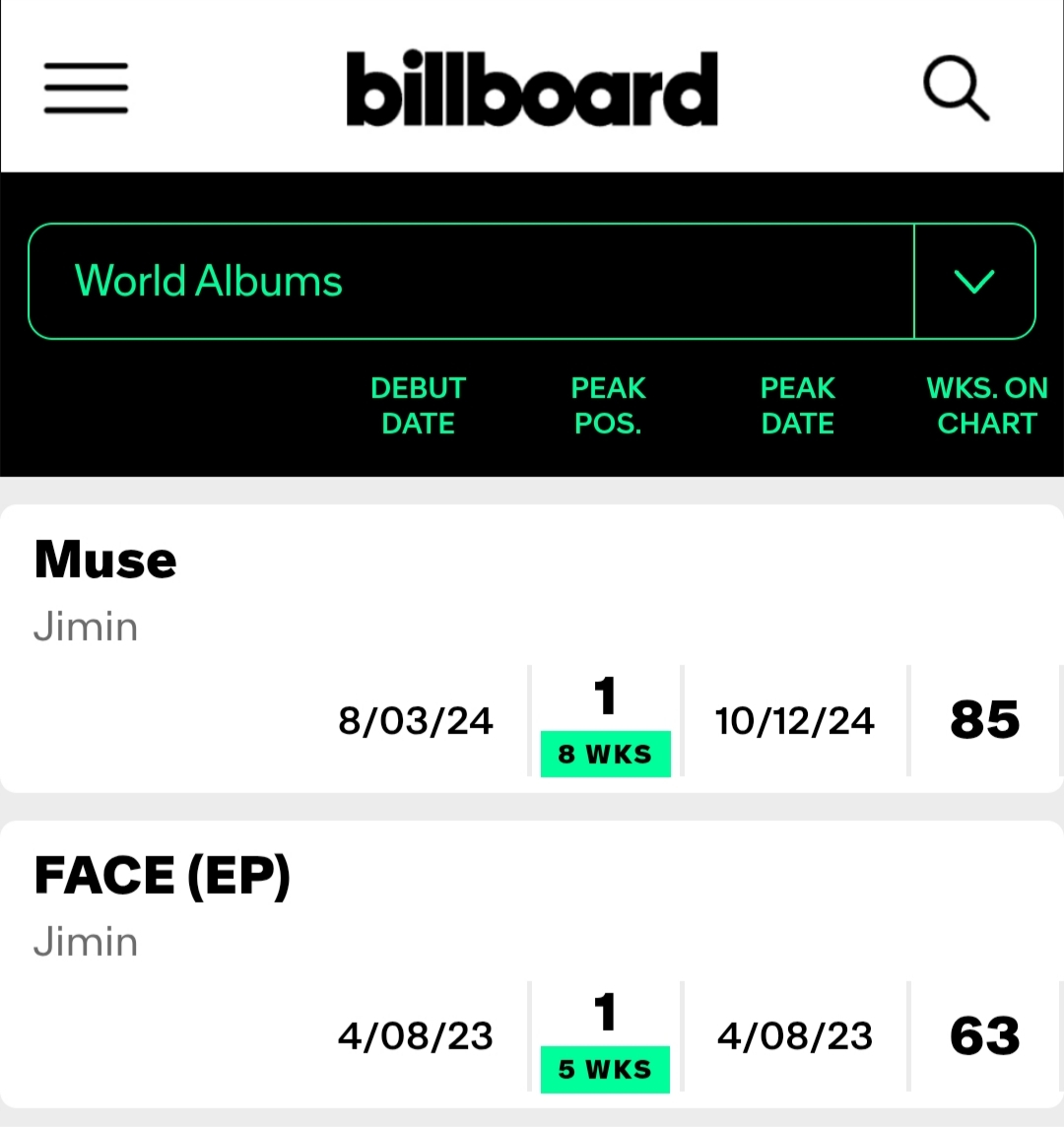
Task: Open the hamburger navigation menu
Action: click(87, 88)
